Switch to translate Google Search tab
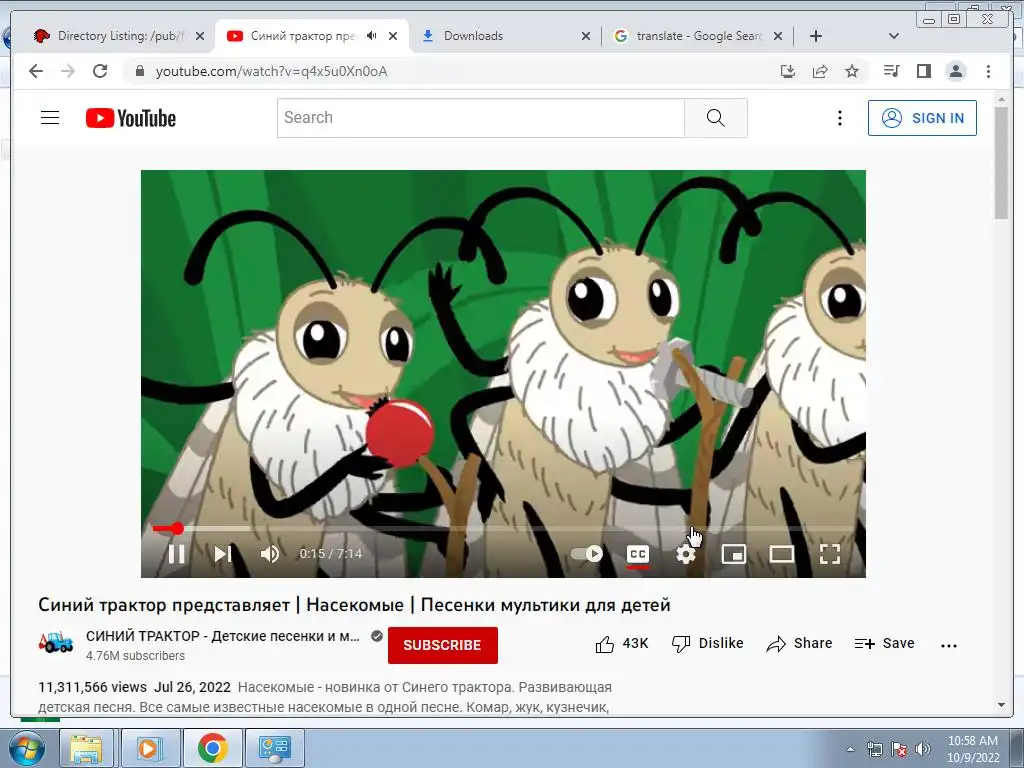The height and width of the screenshot is (768, 1024). coord(700,36)
